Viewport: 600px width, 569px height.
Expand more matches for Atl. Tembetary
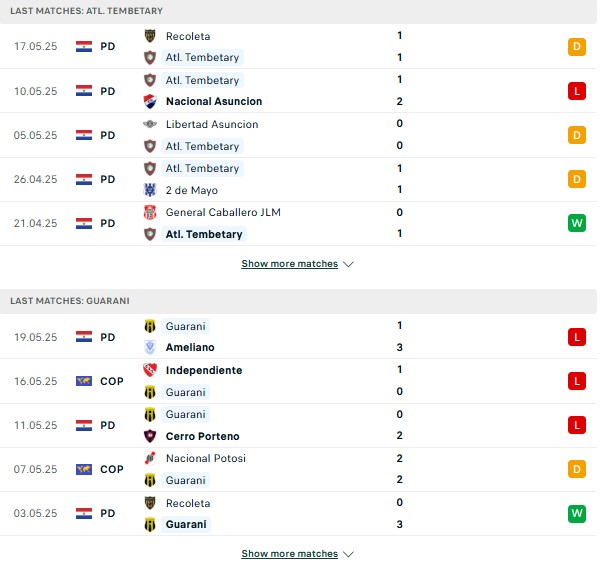(290, 264)
